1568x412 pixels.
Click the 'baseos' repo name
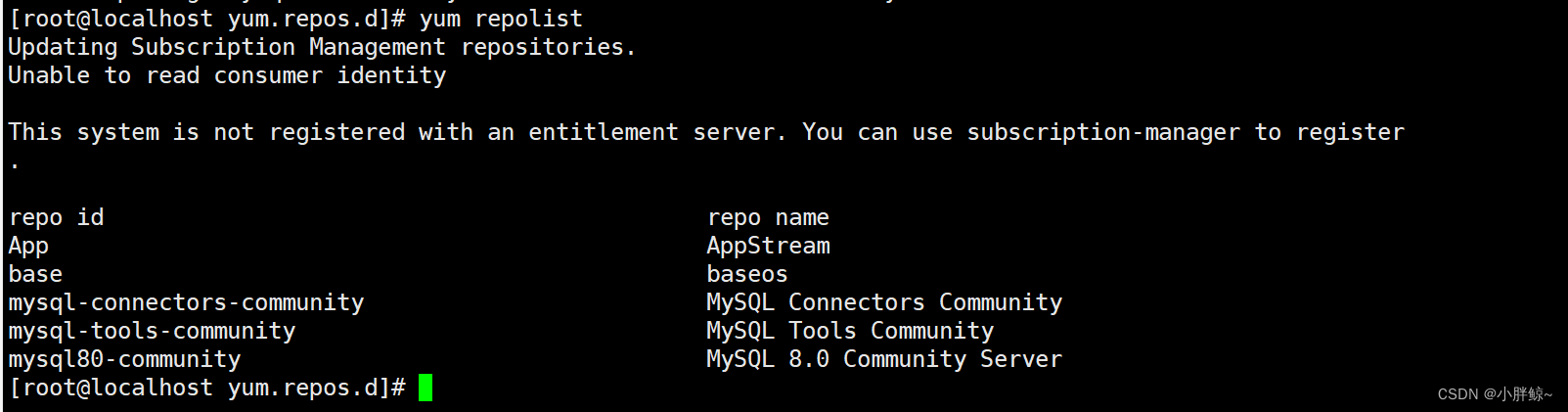coord(747,274)
